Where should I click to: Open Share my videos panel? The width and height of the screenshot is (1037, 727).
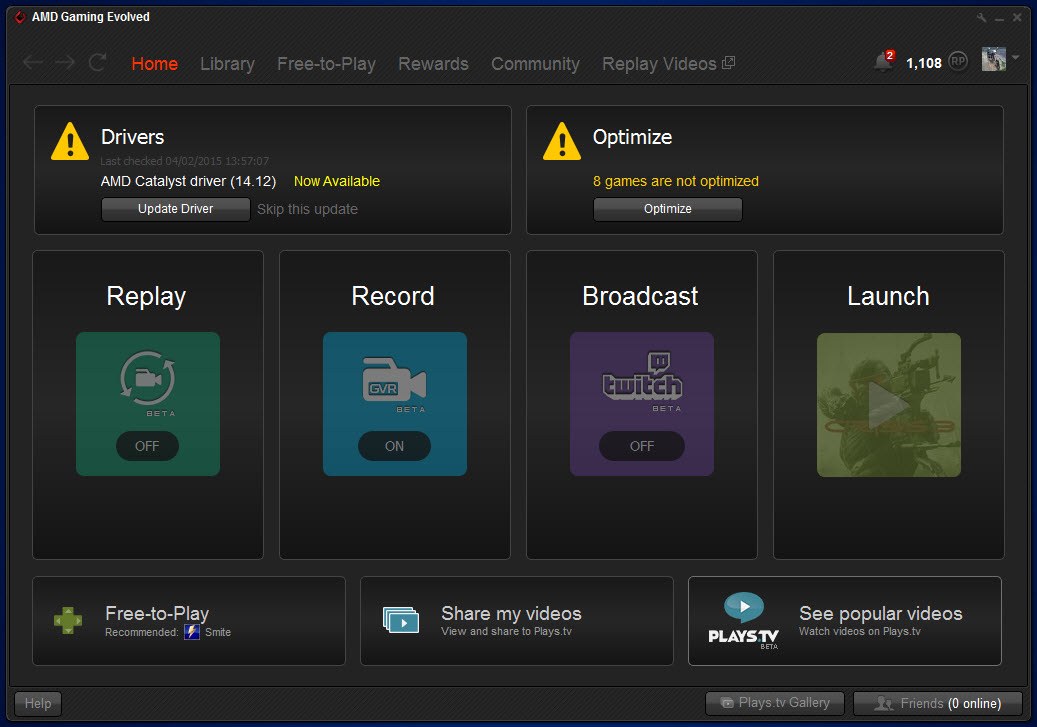(517, 620)
